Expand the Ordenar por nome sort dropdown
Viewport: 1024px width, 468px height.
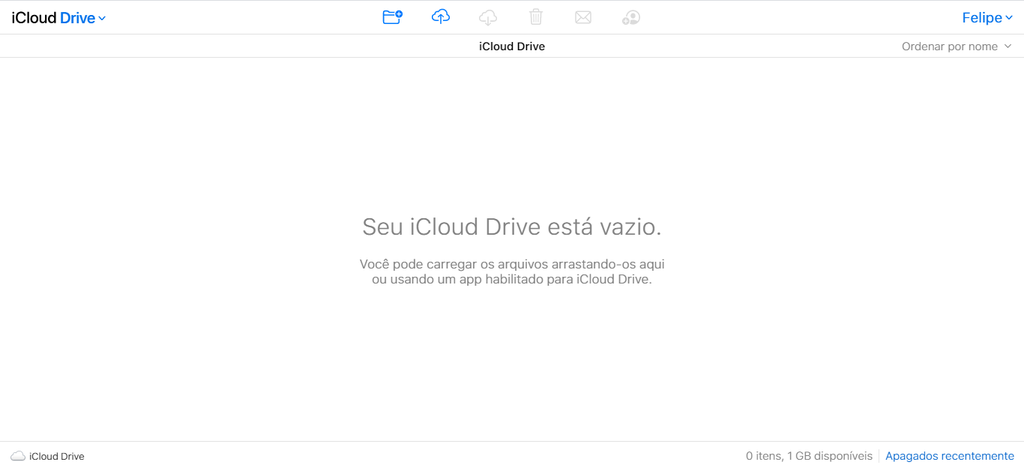point(956,46)
